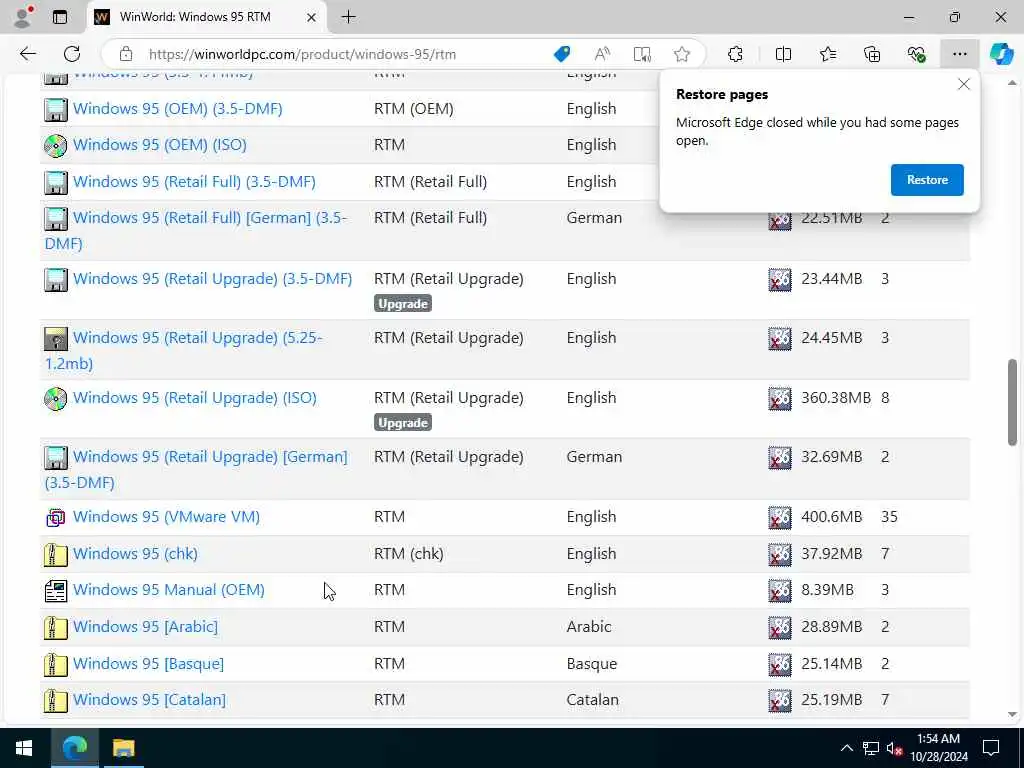The image size is (1024, 768).
Task: Add this page to favorites star
Action: (x=682, y=54)
